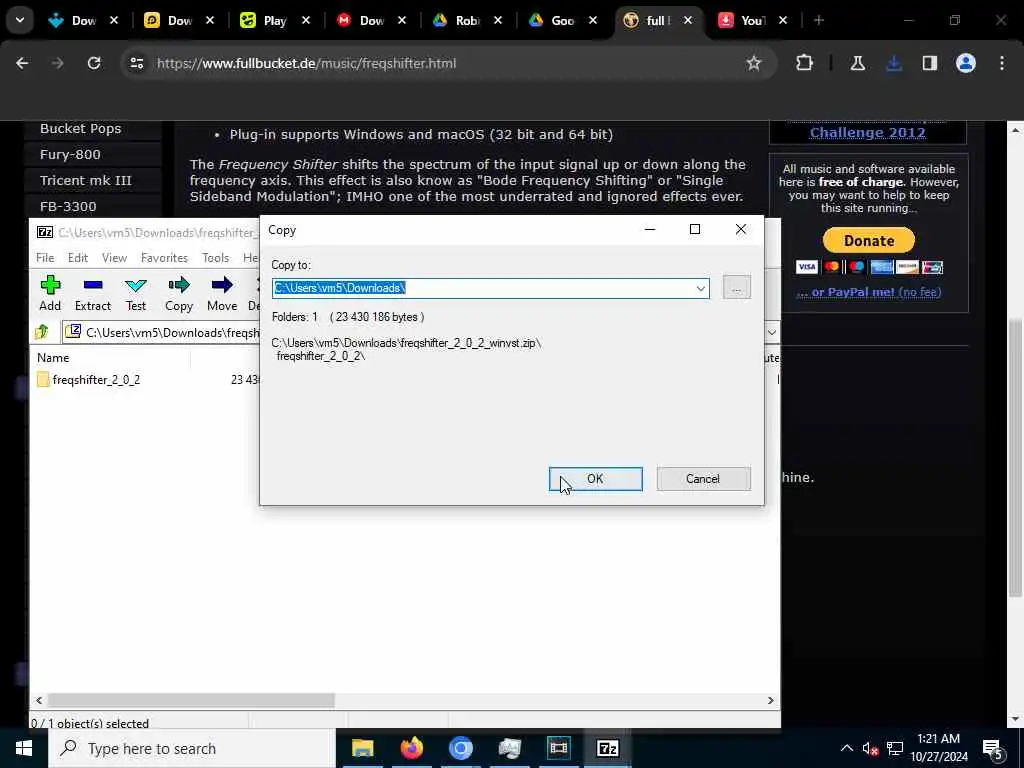
Task: Click the 7-Zip Add toolbar icon
Action: click(x=50, y=293)
